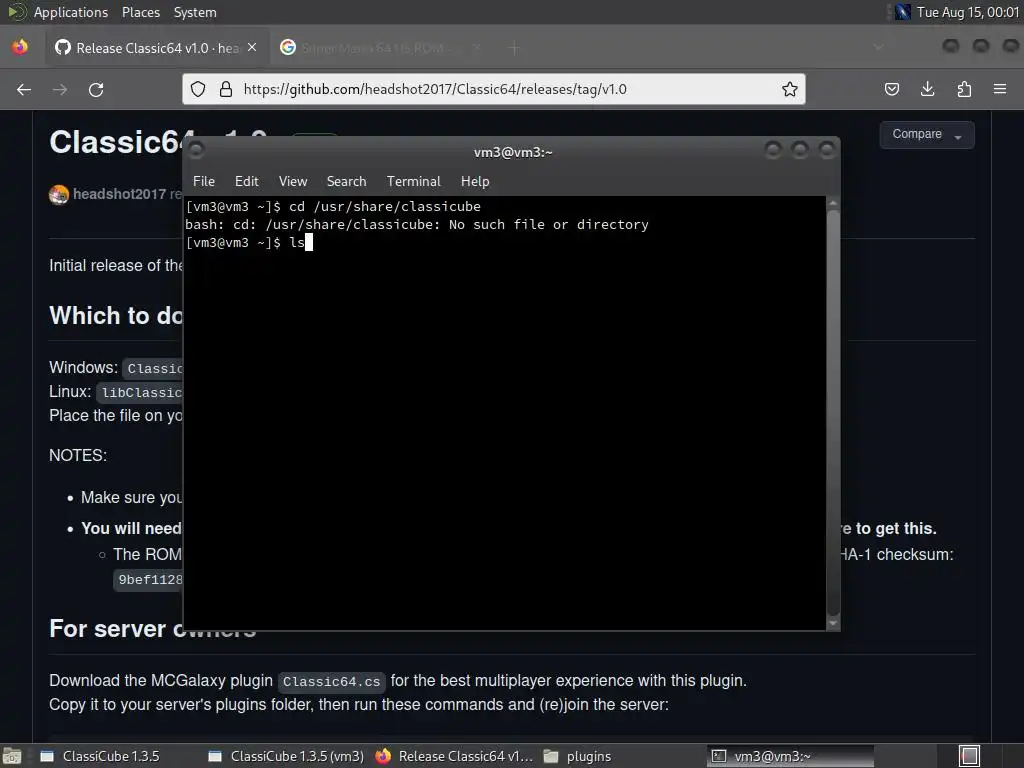The width and height of the screenshot is (1024, 768).
Task: Click the terminal title vm3@vm3:~
Action: [x=513, y=152]
